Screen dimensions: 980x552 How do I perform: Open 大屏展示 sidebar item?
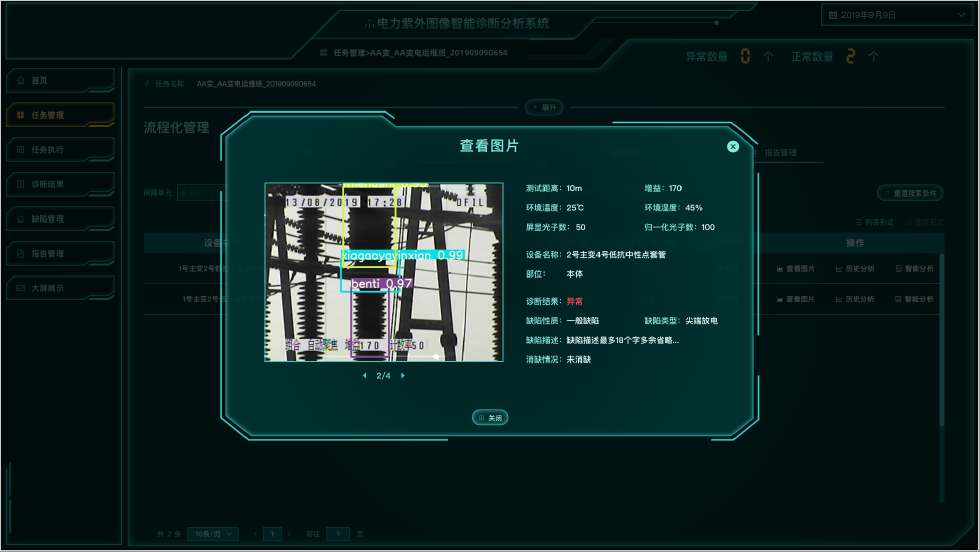(60, 288)
